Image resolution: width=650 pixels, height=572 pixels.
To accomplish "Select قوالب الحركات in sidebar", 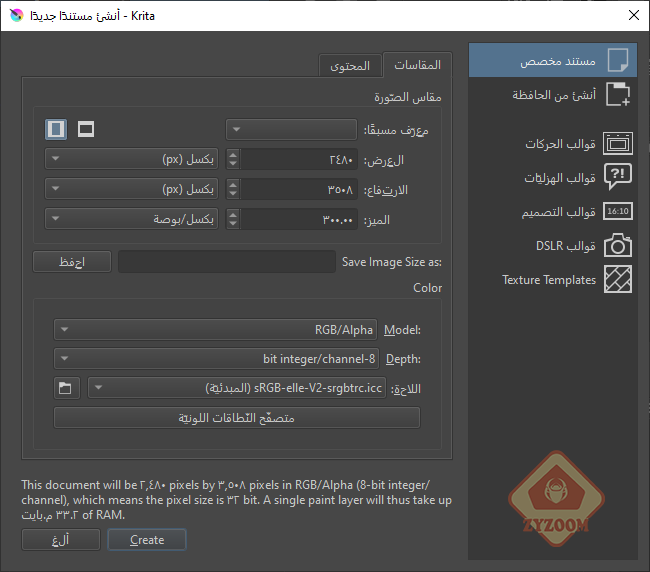I will 553,143.
